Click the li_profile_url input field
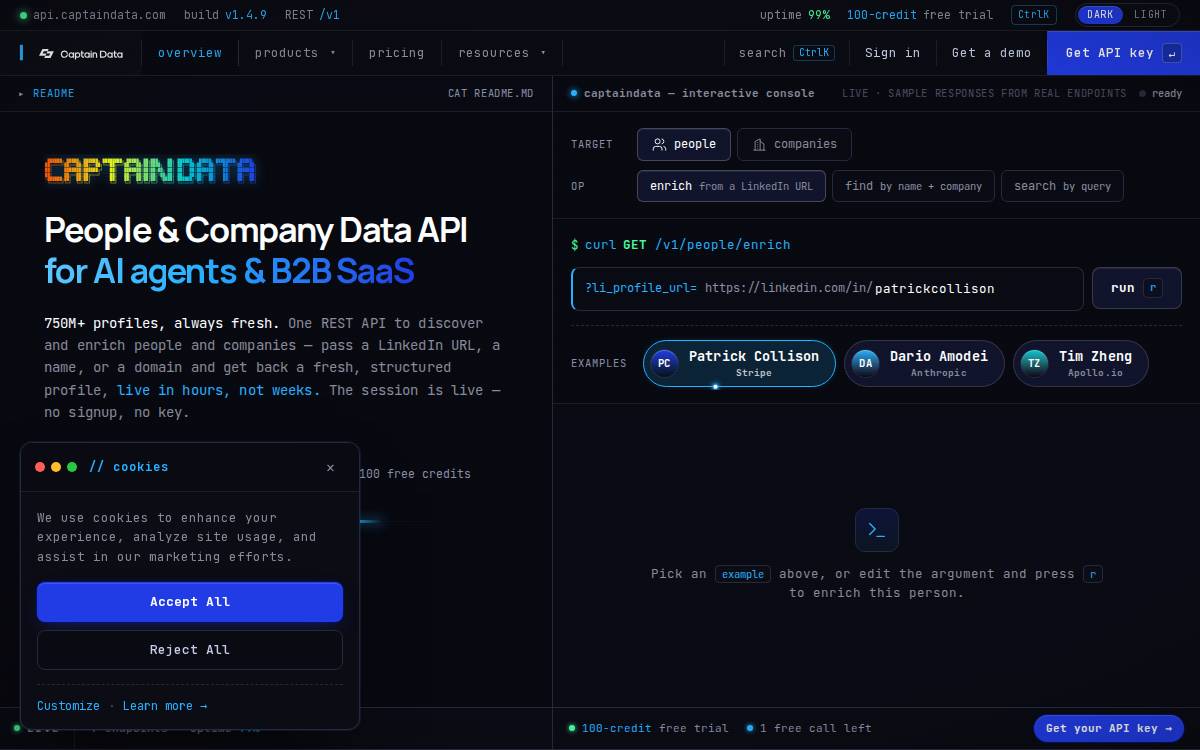Screen dimensions: 1200x750 point(827,288)
